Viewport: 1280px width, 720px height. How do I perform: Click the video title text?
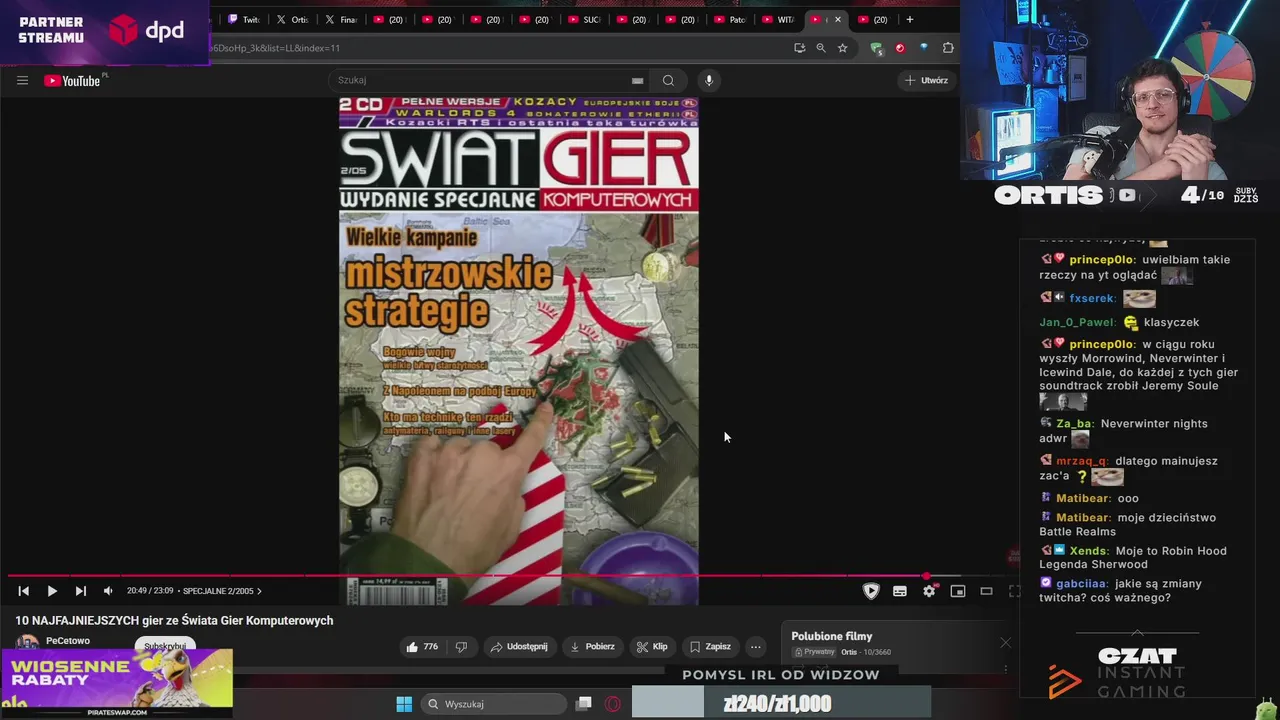tap(174, 621)
